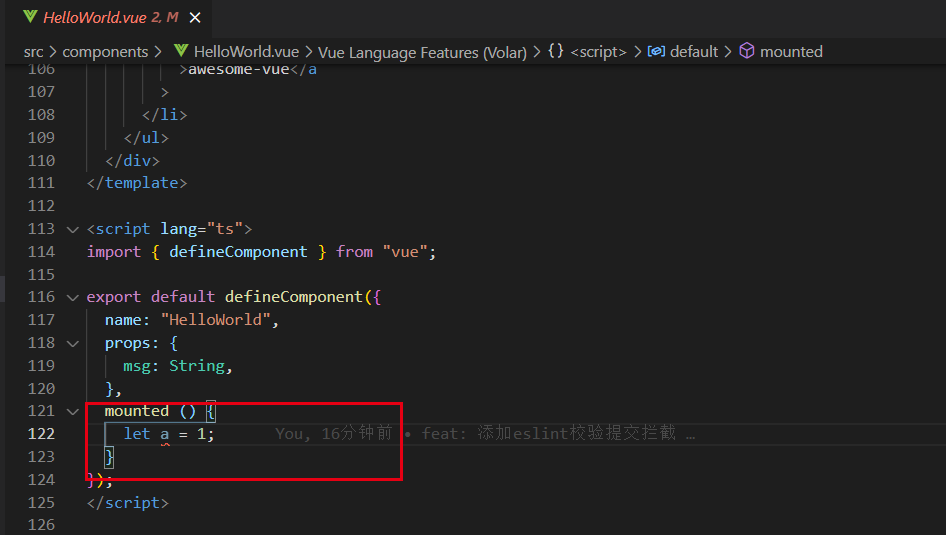The height and width of the screenshot is (535, 946).
Task: Select the mounted breadcrumb segment
Action: pyautogui.click(x=791, y=52)
